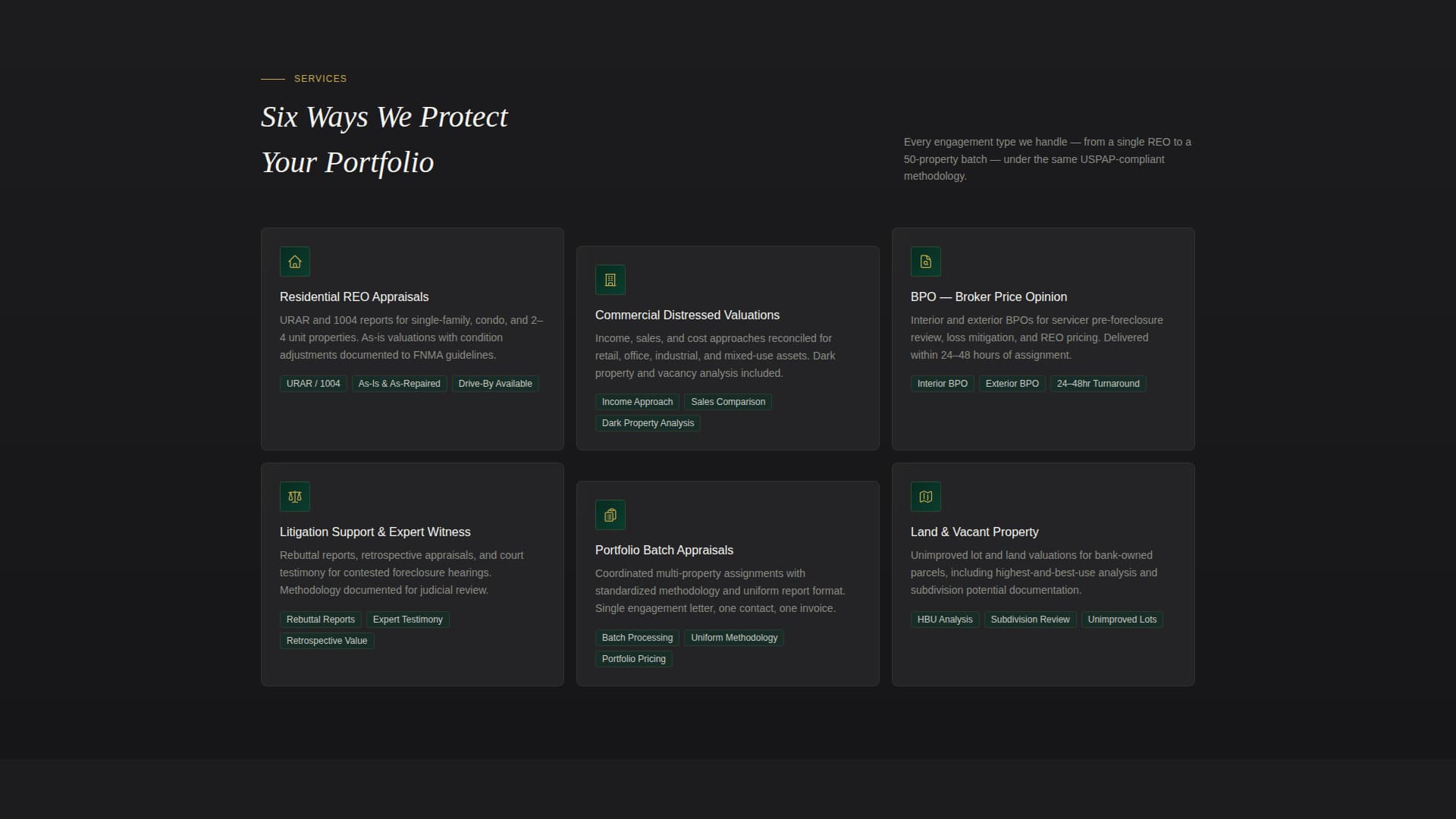Click the boxes icon on Portfolio Batch Appraisals
Viewport: 1456px width, 819px height.
click(610, 514)
